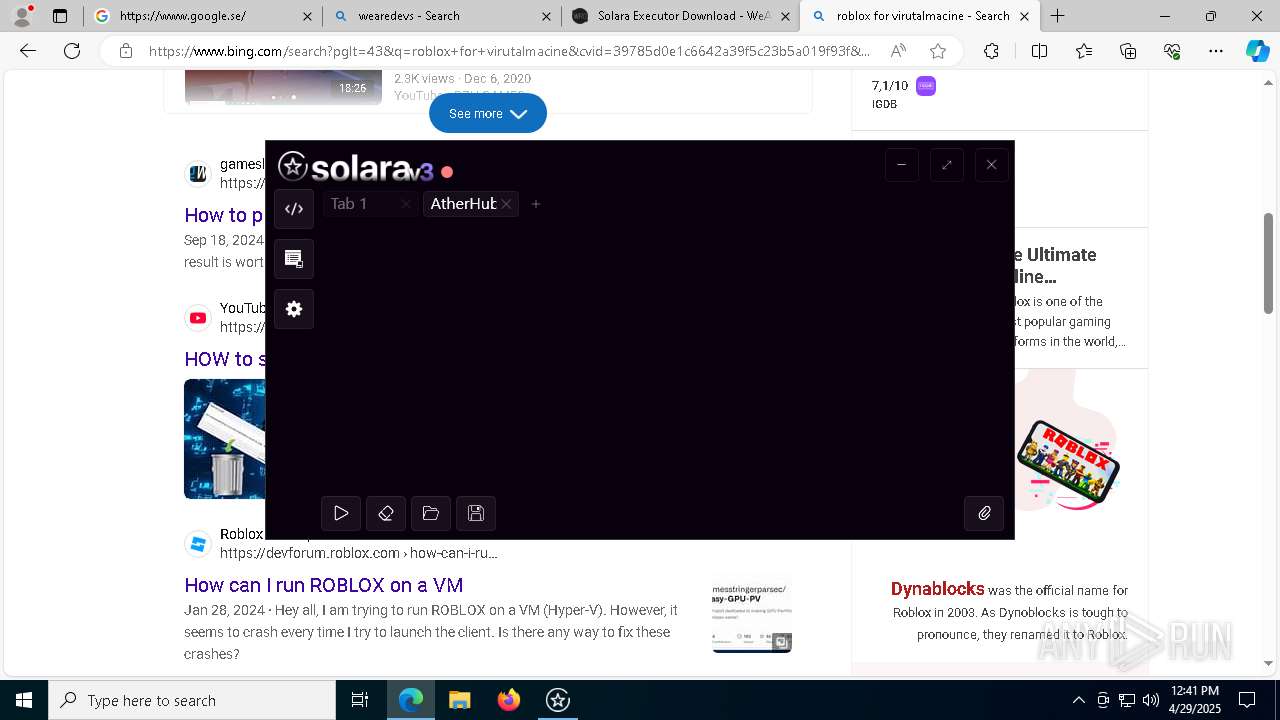This screenshot has height=720, width=1280.
Task: Attach Solara using the paperclip icon
Action: (984, 513)
